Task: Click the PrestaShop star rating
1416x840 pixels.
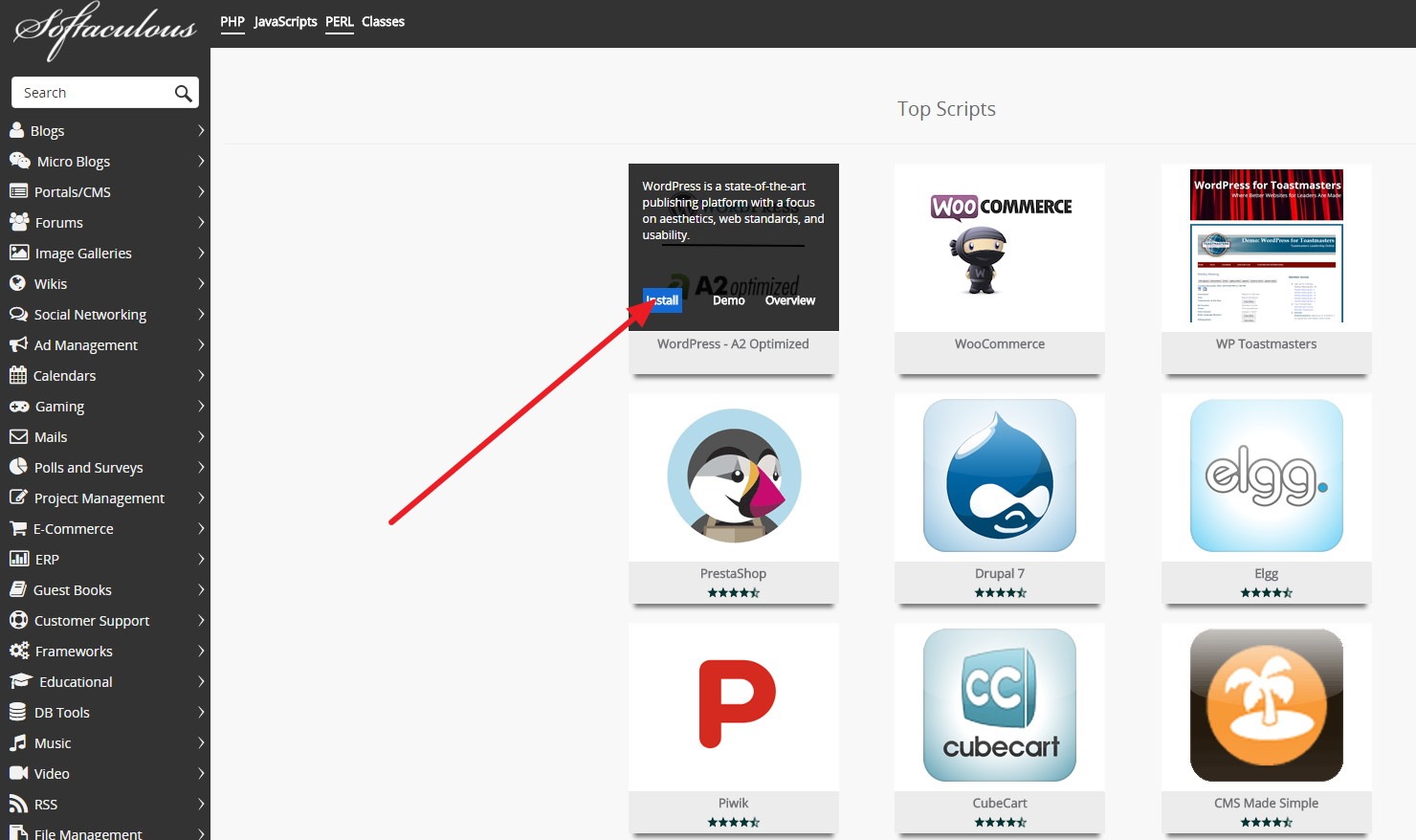Action: 734,593
